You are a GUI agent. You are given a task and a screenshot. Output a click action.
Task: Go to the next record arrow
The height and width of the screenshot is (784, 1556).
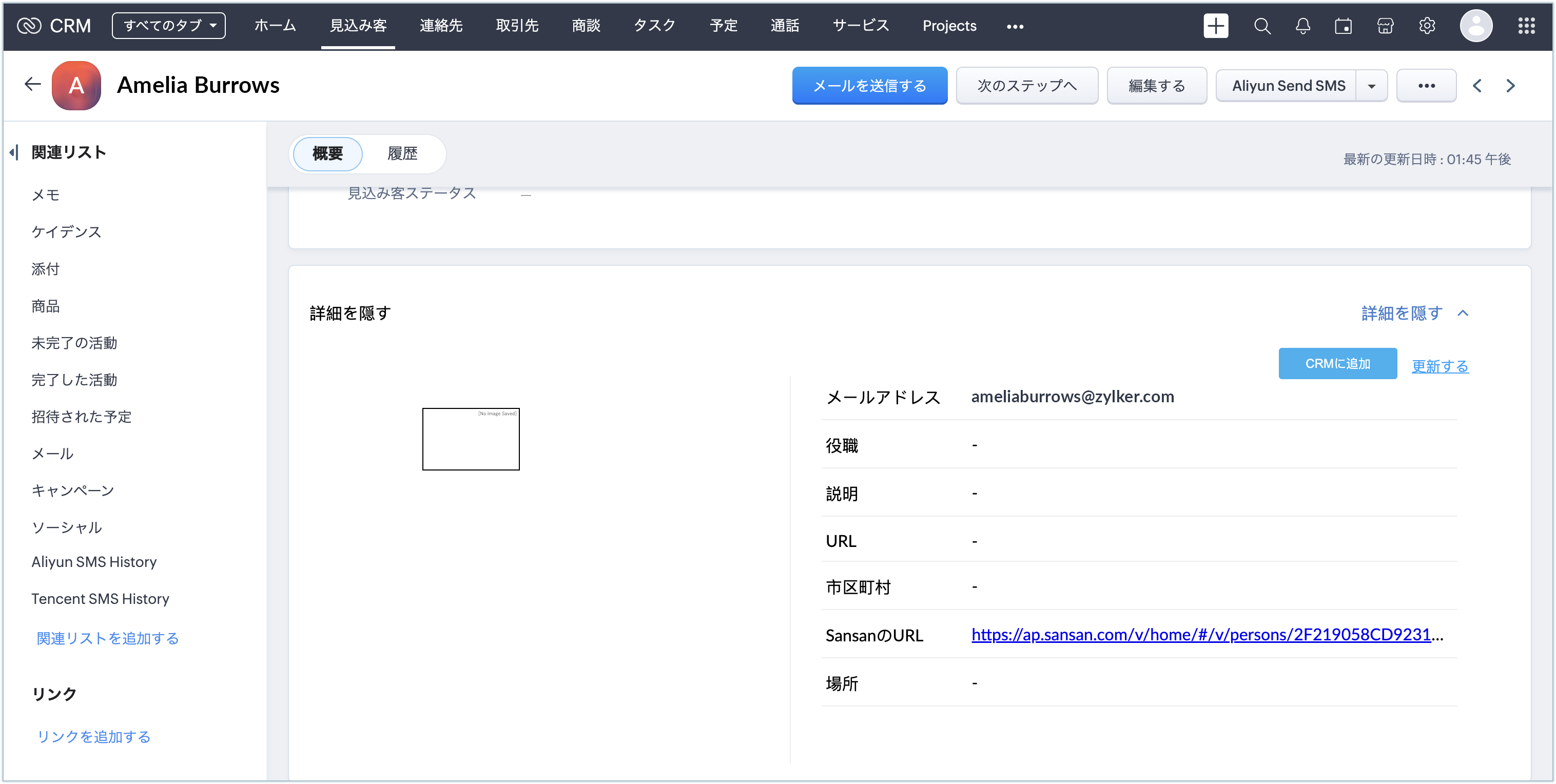tap(1510, 86)
